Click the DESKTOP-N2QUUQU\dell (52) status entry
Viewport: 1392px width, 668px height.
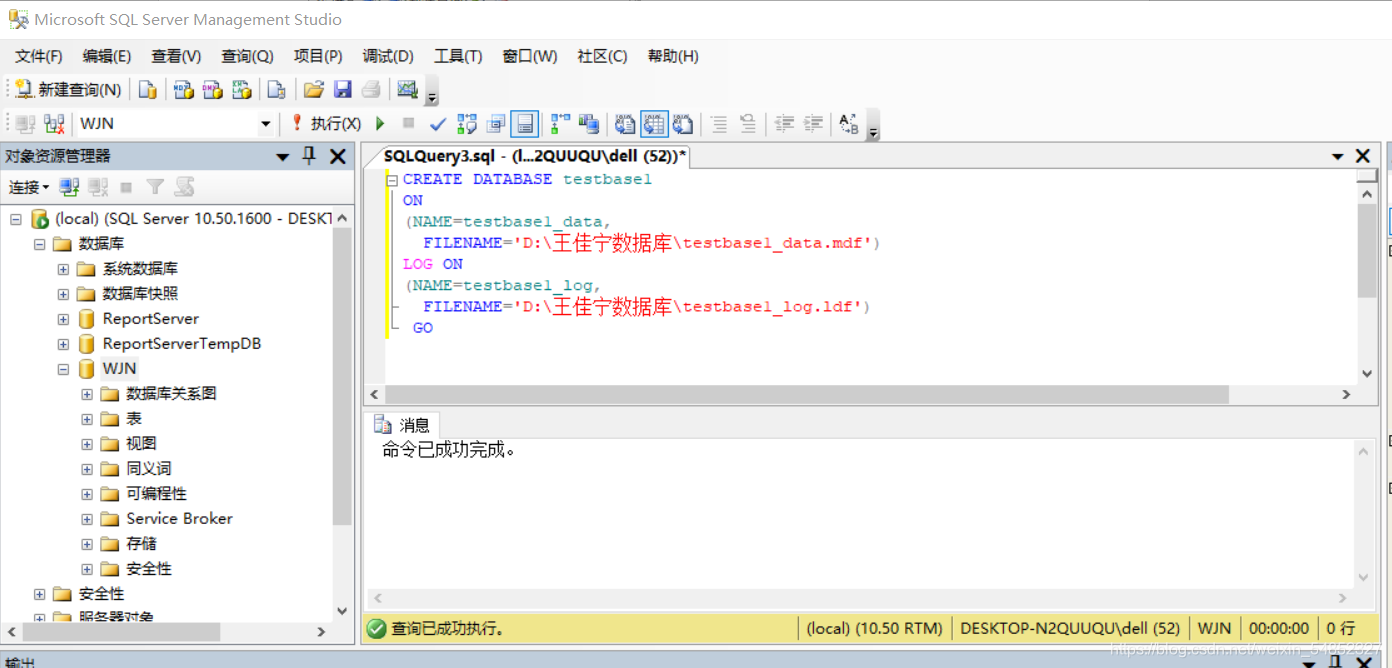click(1070, 629)
